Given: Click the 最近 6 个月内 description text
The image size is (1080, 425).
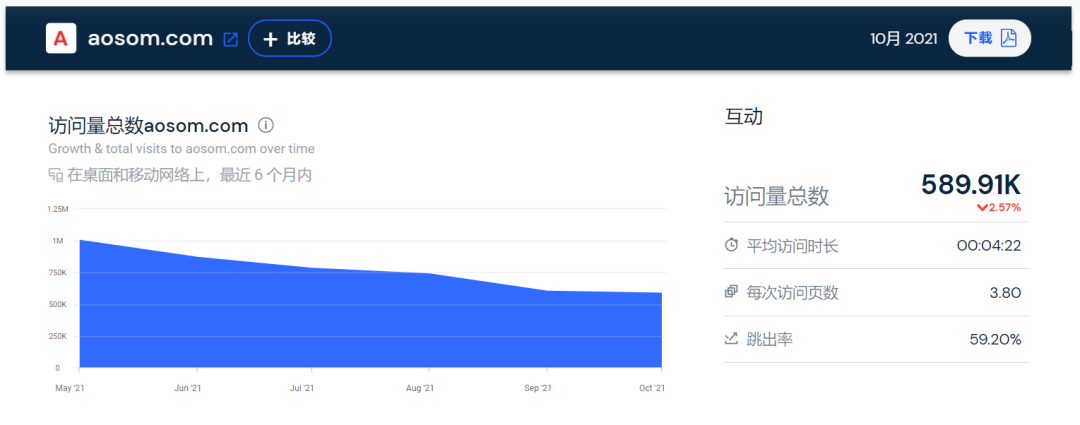Looking at the screenshot, I should click(266, 176).
